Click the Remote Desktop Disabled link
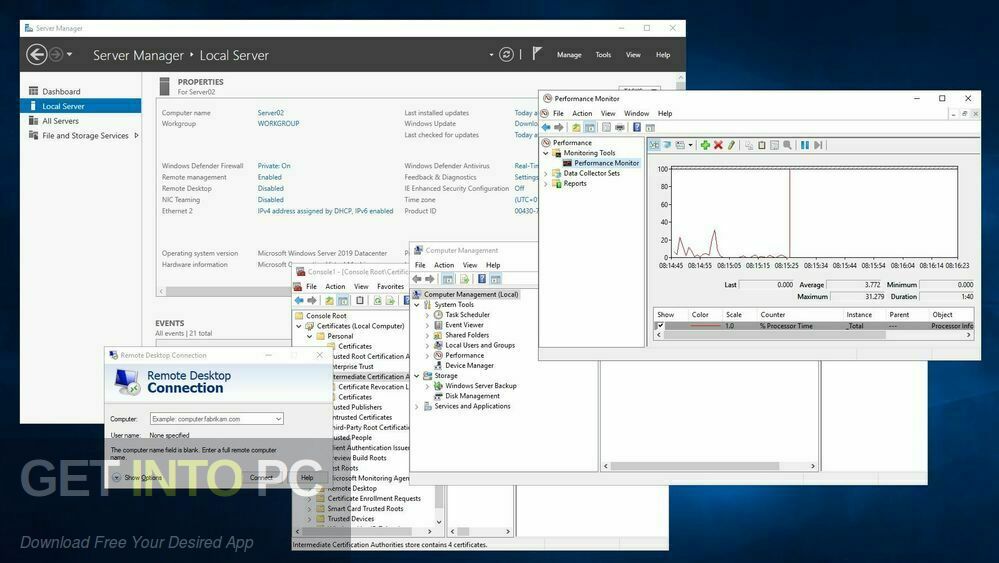Screen dimensions: 999x563 pos(271,189)
